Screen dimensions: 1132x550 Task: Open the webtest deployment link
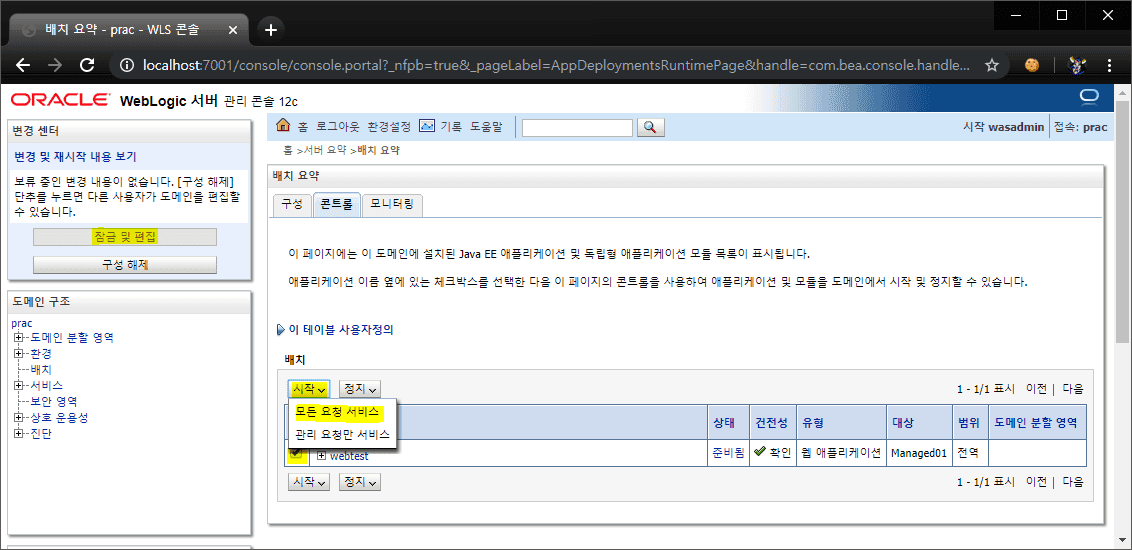pyautogui.click(x=349, y=456)
